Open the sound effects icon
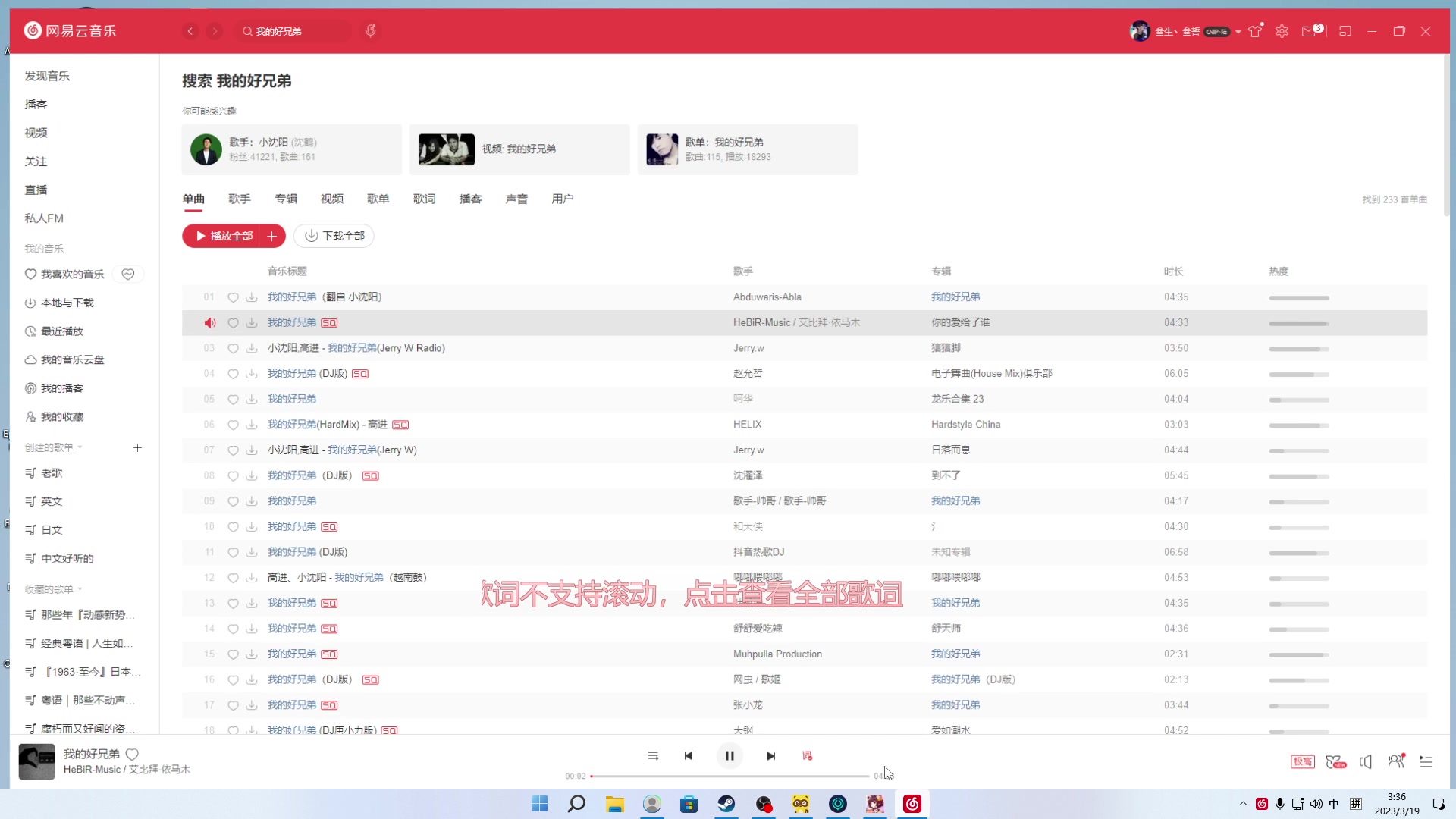 coord(1335,762)
